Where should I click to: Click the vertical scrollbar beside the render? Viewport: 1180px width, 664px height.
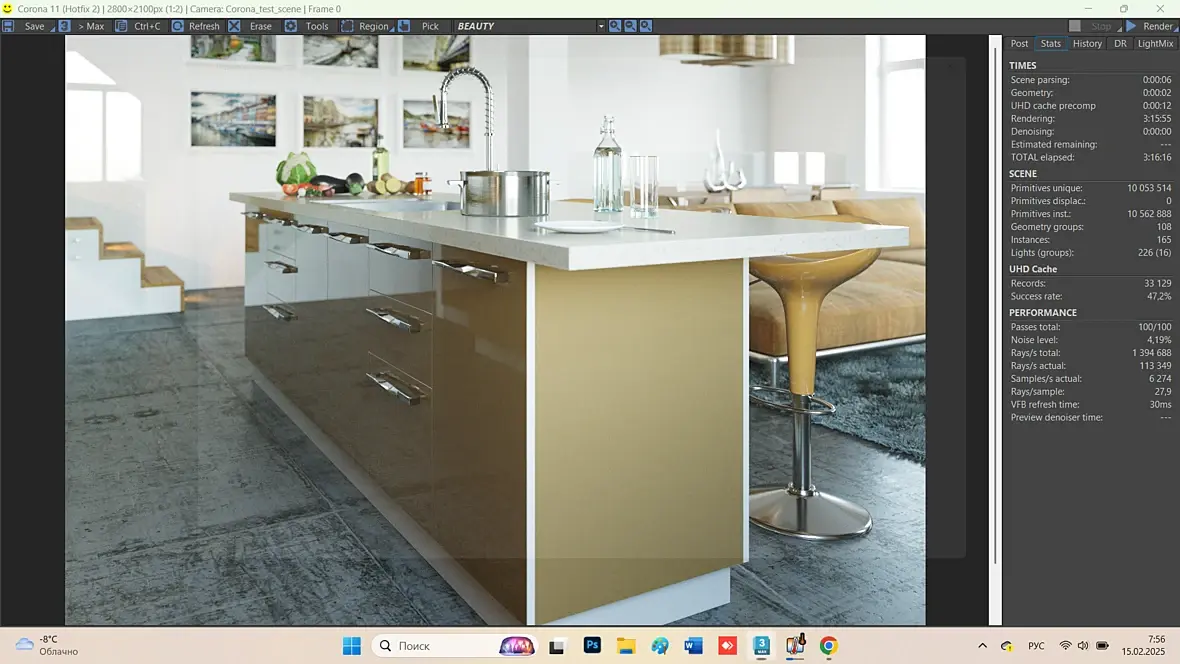[995, 330]
